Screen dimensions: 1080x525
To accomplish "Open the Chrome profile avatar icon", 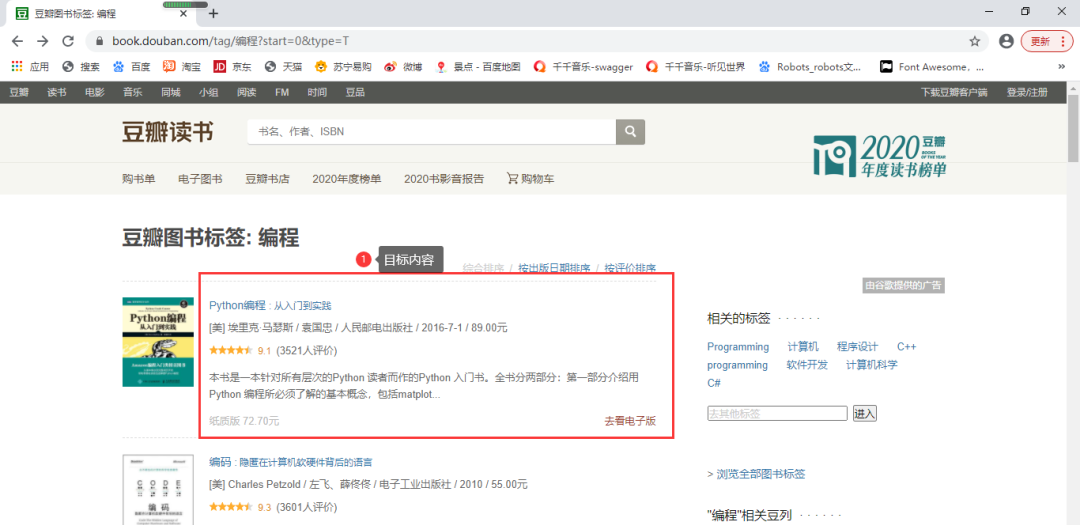I will tap(1006, 41).
